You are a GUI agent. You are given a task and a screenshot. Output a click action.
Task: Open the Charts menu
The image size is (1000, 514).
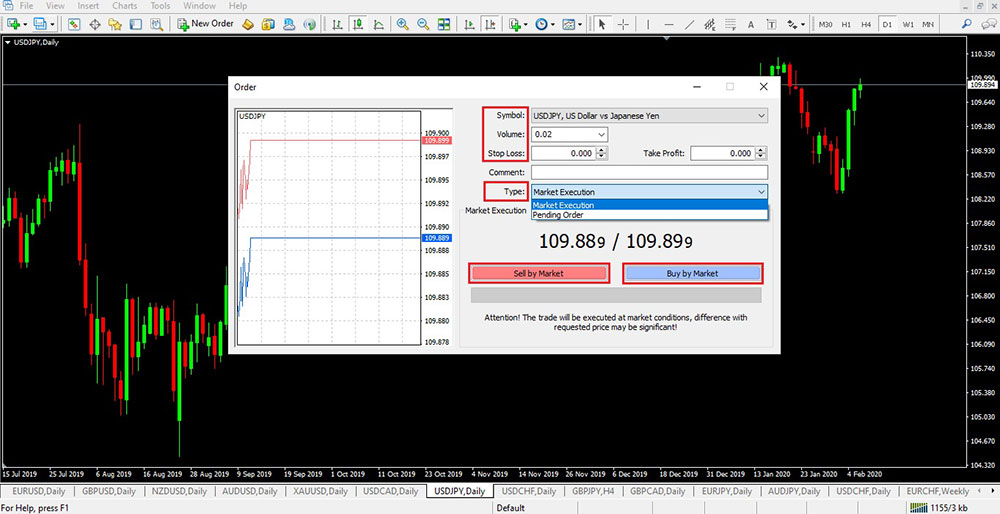pyautogui.click(x=124, y=6)
